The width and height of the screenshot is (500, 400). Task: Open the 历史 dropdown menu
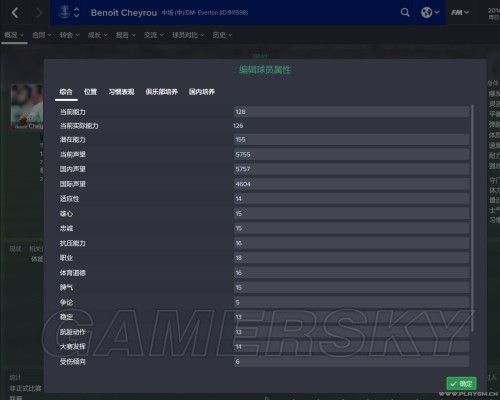pos(222,35)
